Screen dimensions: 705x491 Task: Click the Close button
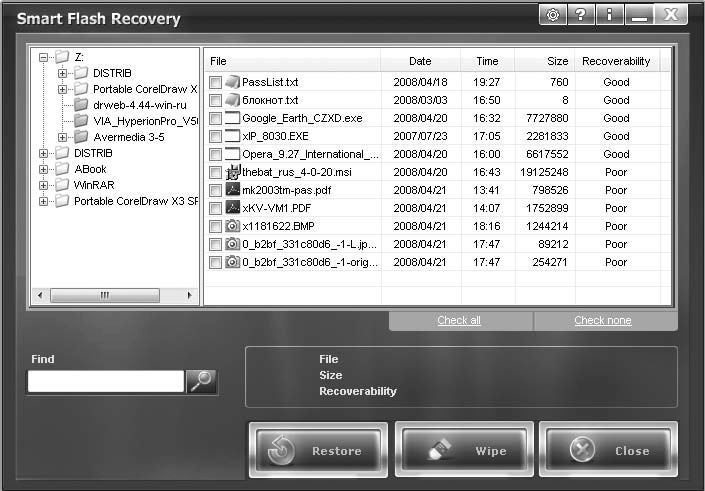pos(608,450)
